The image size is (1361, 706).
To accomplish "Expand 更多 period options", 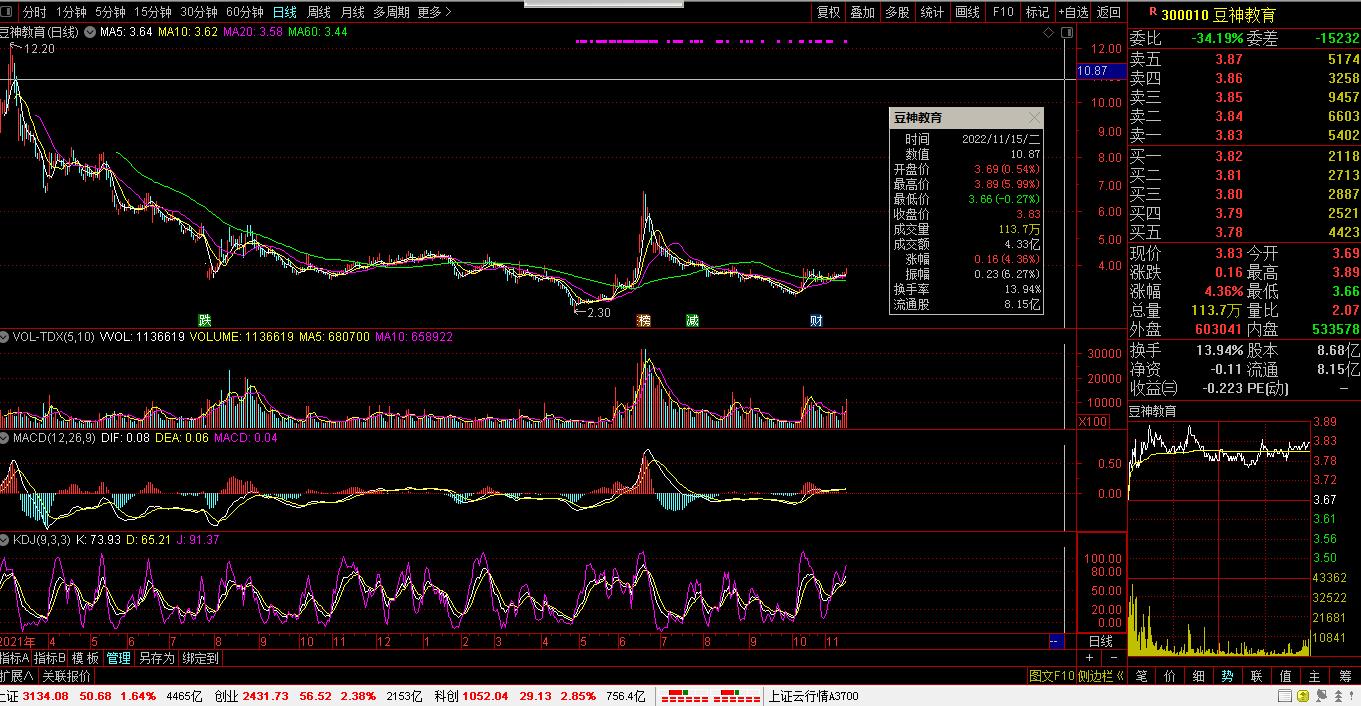I will tap(434, 12).
